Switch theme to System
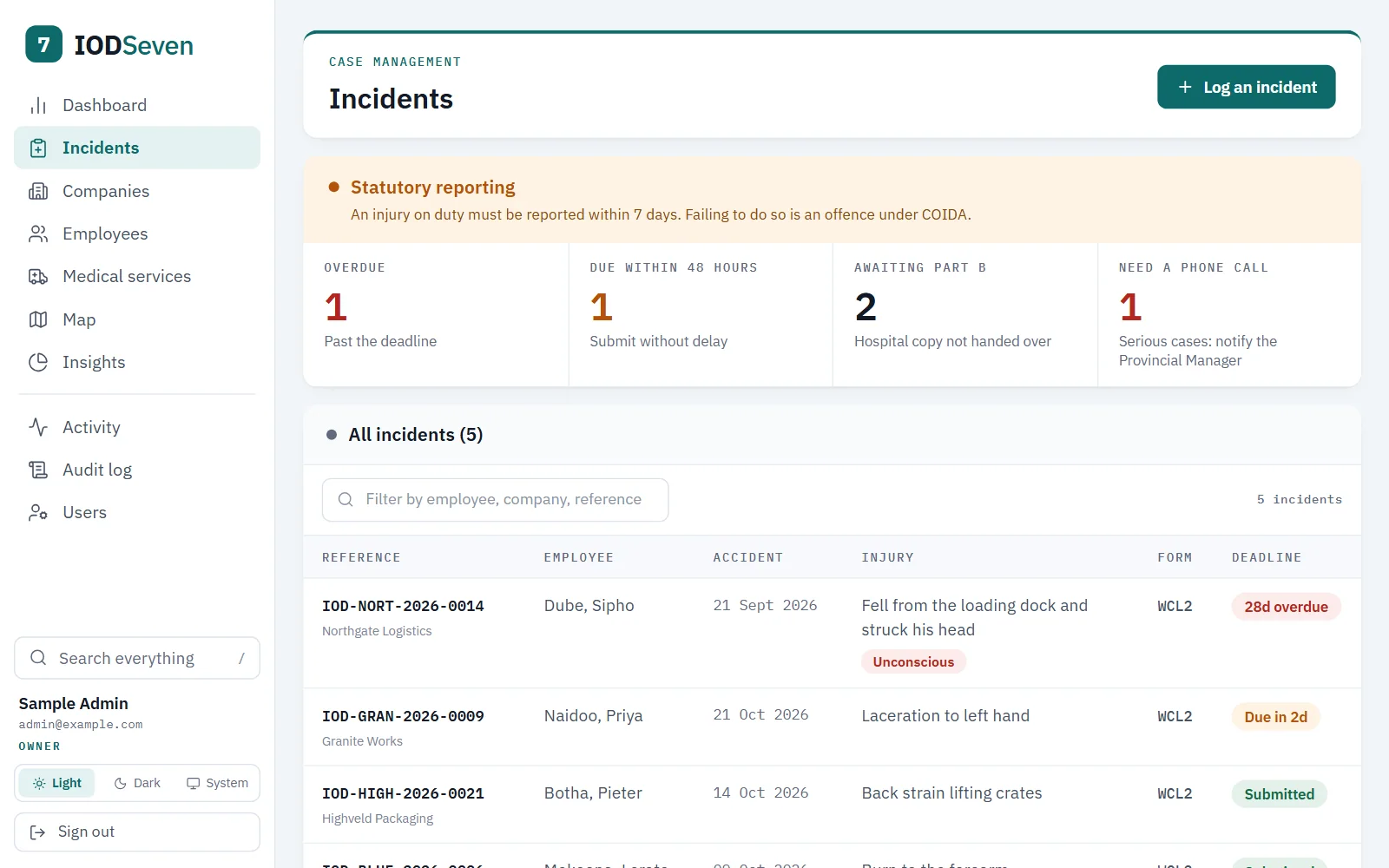1389x868 pixels. click(217, 783)
